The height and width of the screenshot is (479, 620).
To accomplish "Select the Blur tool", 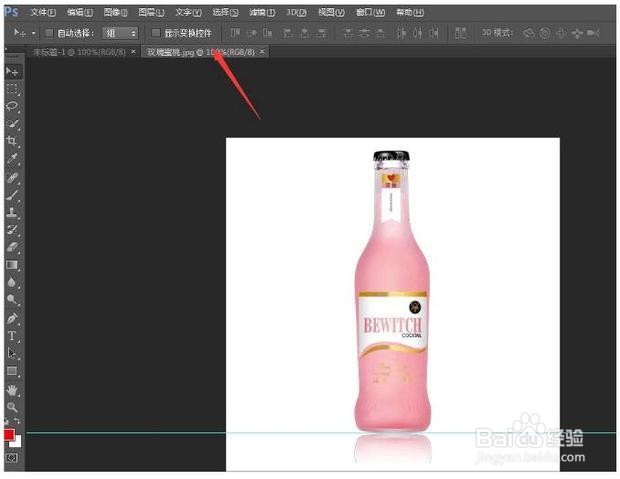I will pos(12,282).
